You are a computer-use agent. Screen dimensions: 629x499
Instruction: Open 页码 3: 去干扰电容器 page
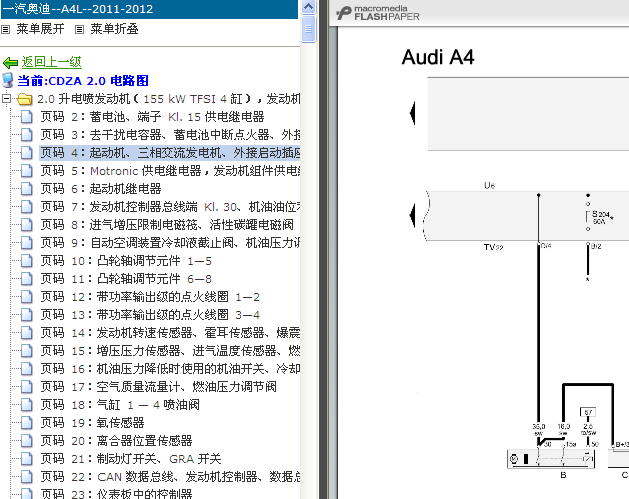tap(170, 135)
